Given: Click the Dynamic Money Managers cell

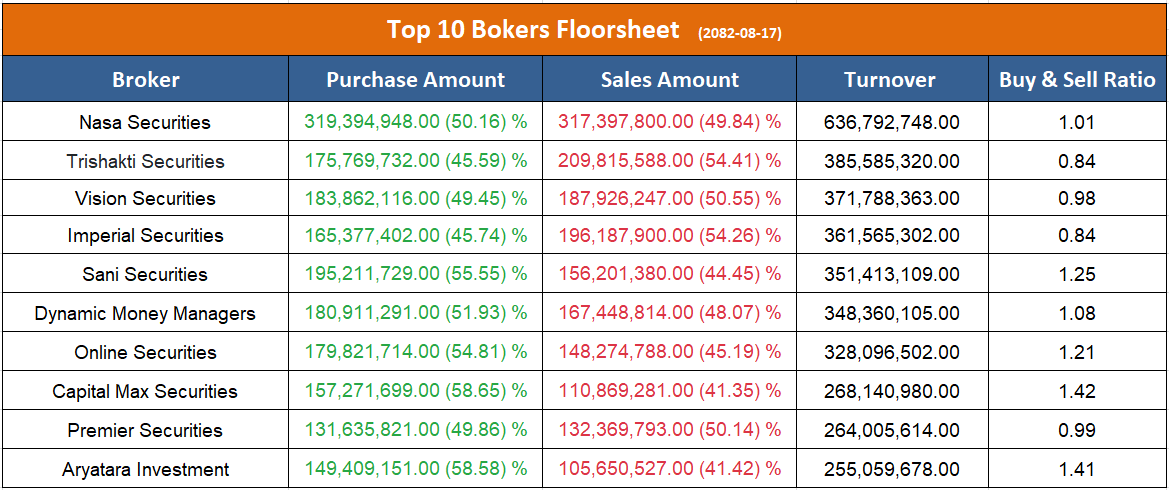Looking at the screenshot, I should pyautogui.click(x=145, y=313).
